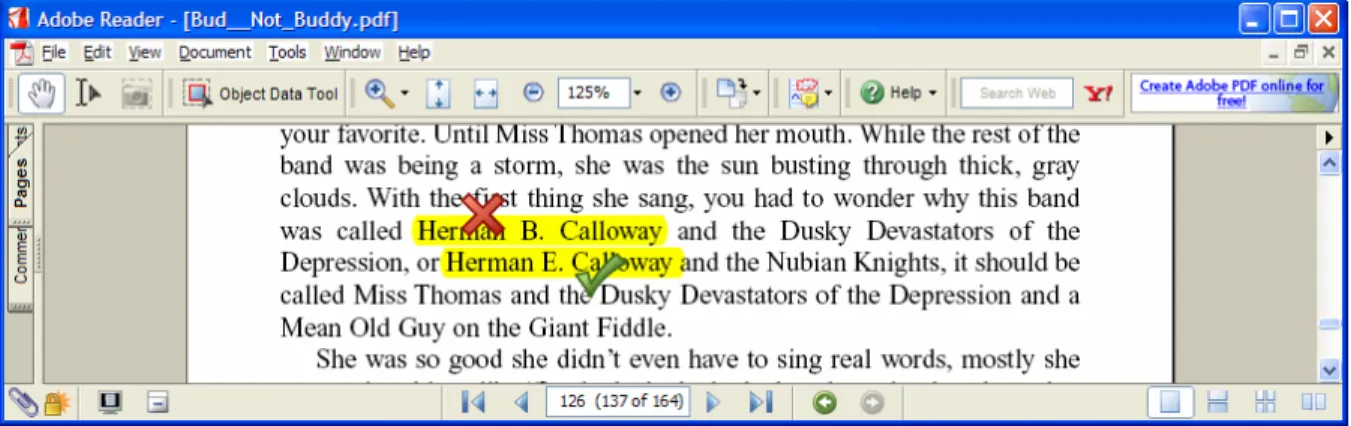Open the Tools menu

[x=287, y=53]
